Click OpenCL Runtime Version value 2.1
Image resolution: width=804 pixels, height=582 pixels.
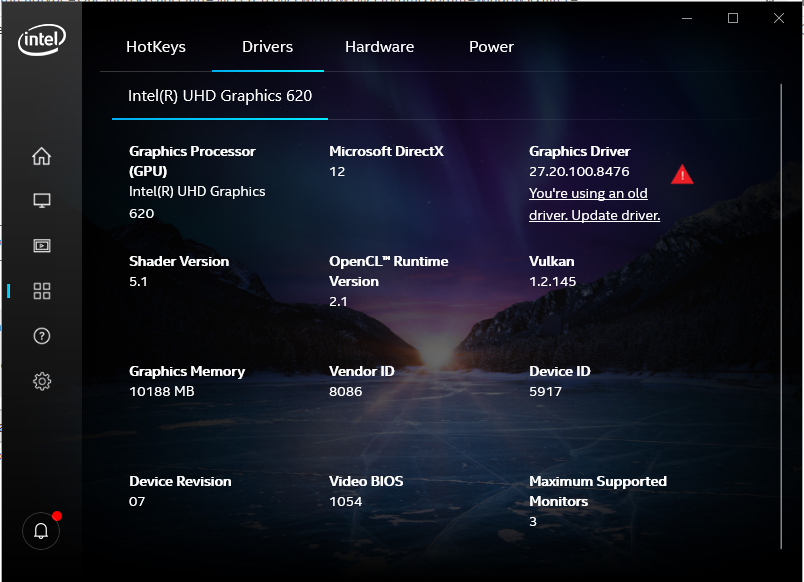coord(338,302)
